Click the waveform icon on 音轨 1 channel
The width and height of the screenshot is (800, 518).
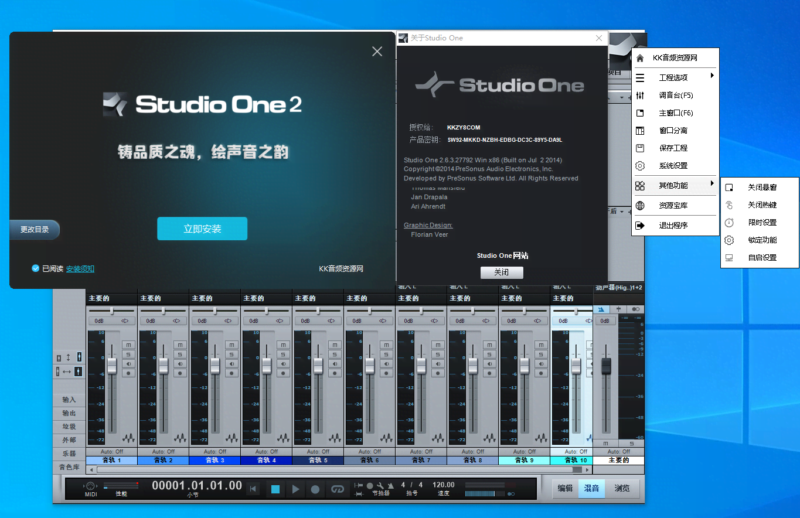pyautogui.click(x=128, y=437)
